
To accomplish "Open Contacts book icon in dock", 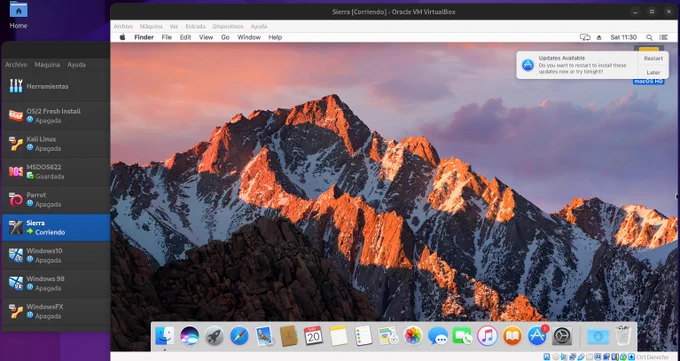I will point(288,336).
